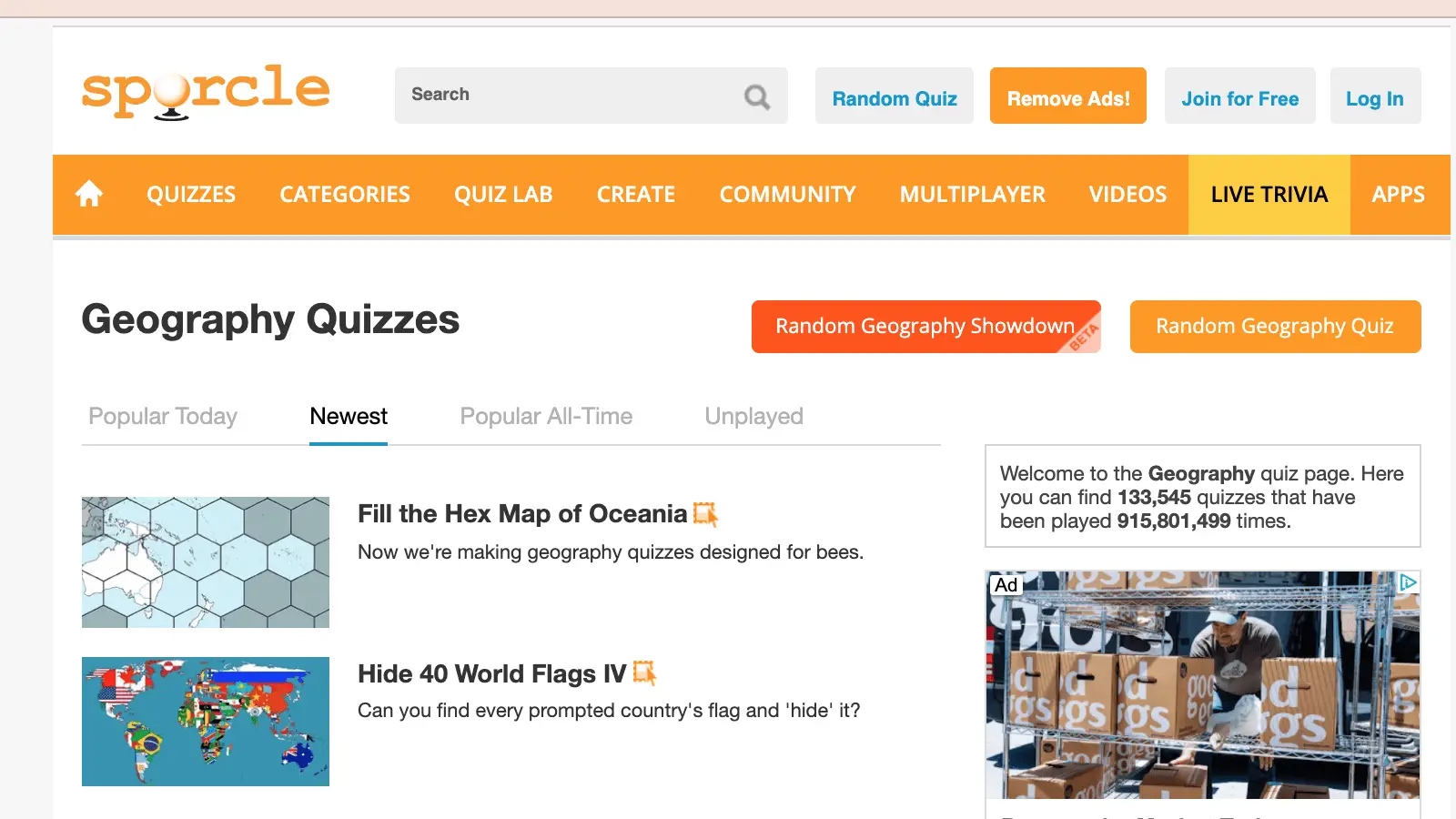The width and height of the screenshot is (1456, 819).
Task: Click the Remove Ads! button
Action: (x=1068, y=96)
